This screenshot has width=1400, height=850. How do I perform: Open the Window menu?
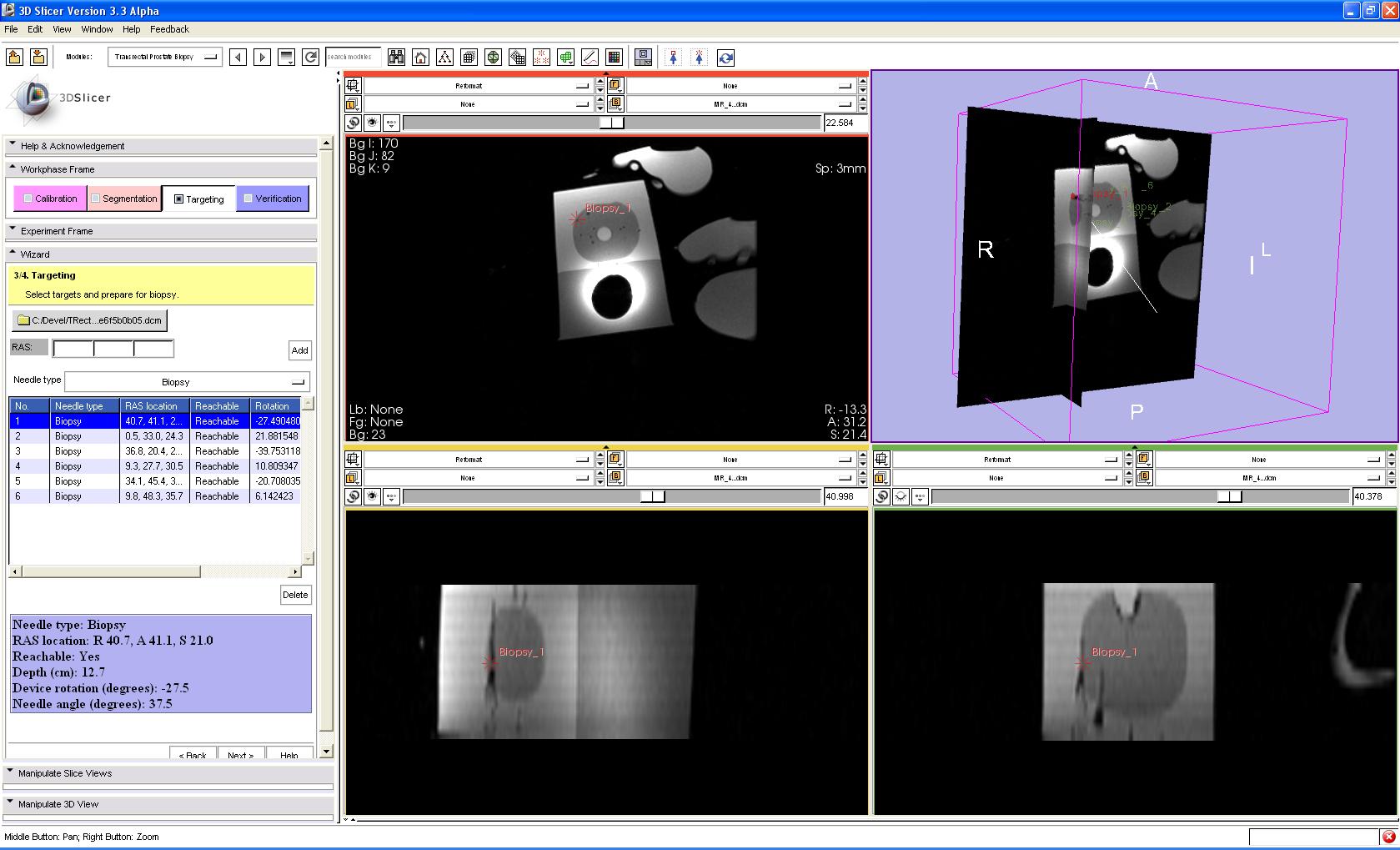pos(97,29)
